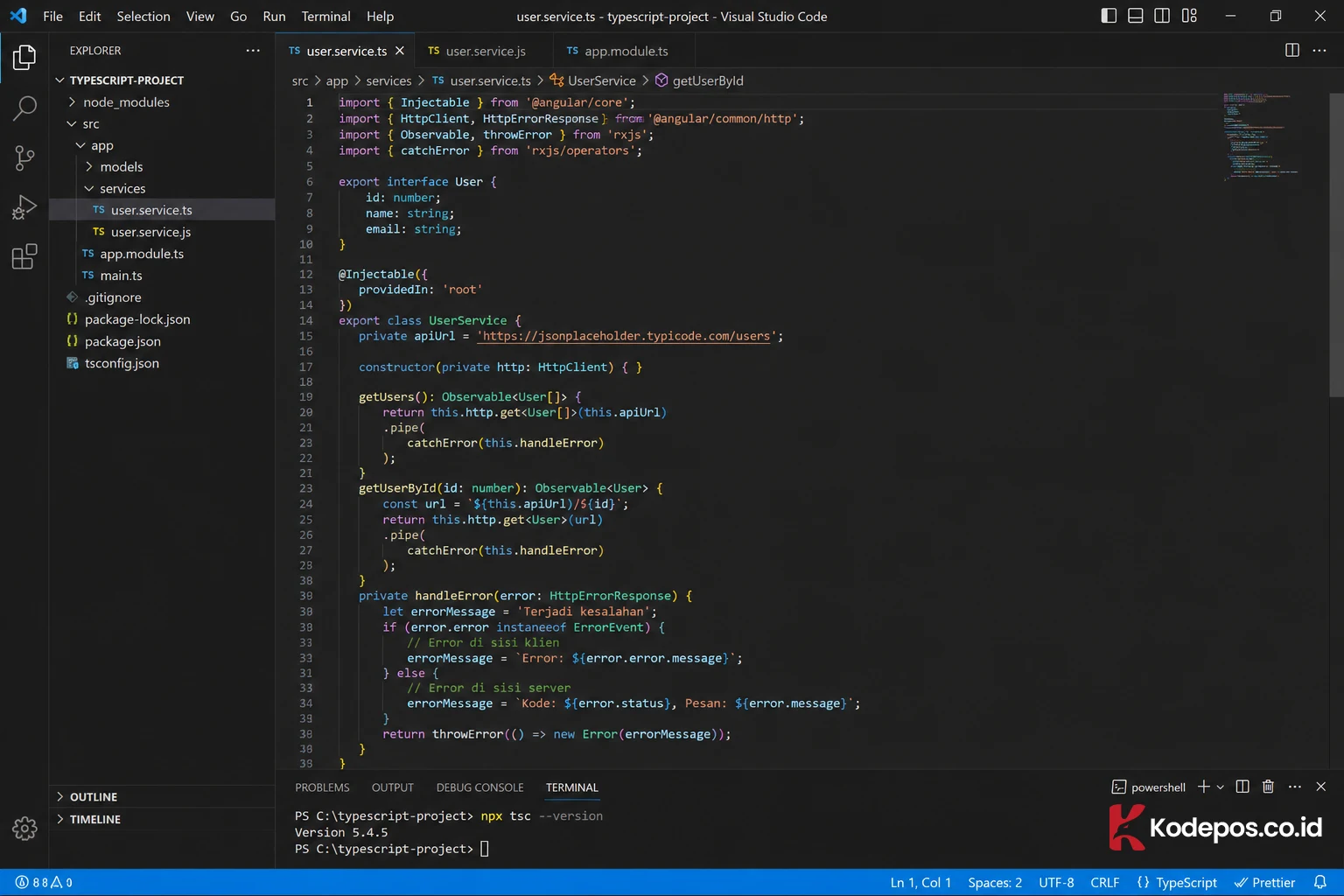Viewport: 1344px width, 896px height.
Task: Close the terminal panel
Action: (x=1321, y=787)
